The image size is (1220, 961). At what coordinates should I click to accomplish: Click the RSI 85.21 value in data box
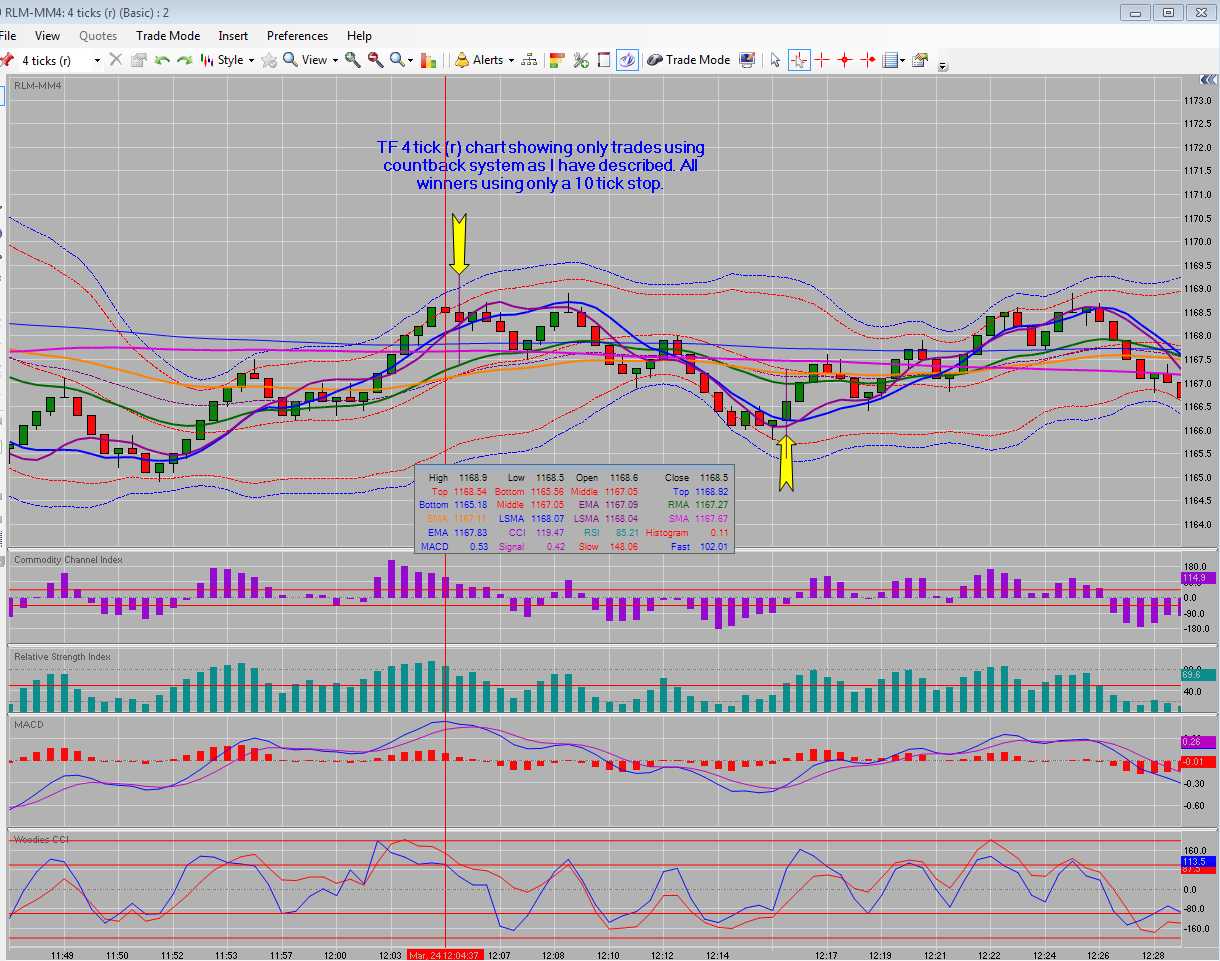626,533
